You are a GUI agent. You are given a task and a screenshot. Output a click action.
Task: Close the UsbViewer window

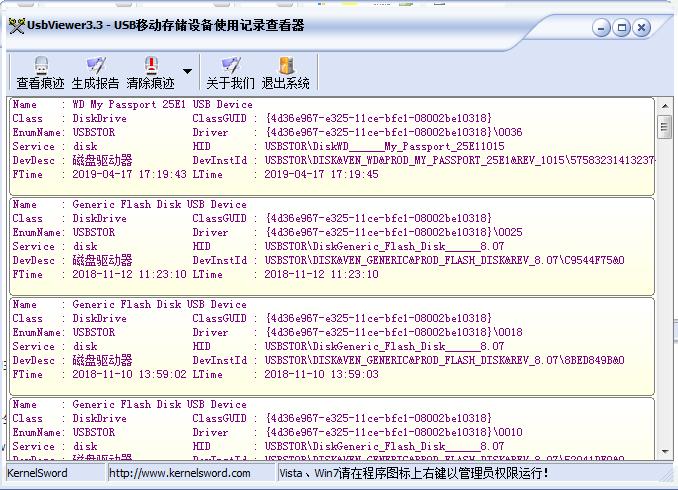(x=642, y=28)
